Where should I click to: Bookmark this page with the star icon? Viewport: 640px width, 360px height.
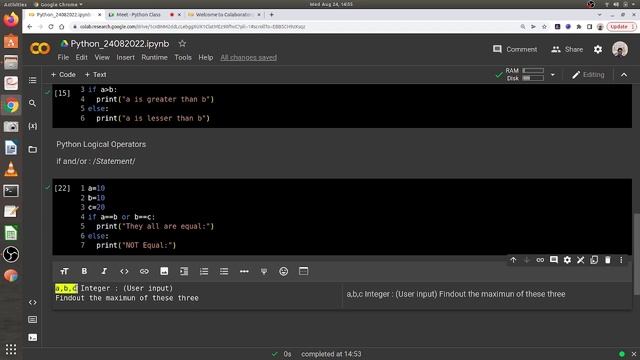(x=544, y=27)
